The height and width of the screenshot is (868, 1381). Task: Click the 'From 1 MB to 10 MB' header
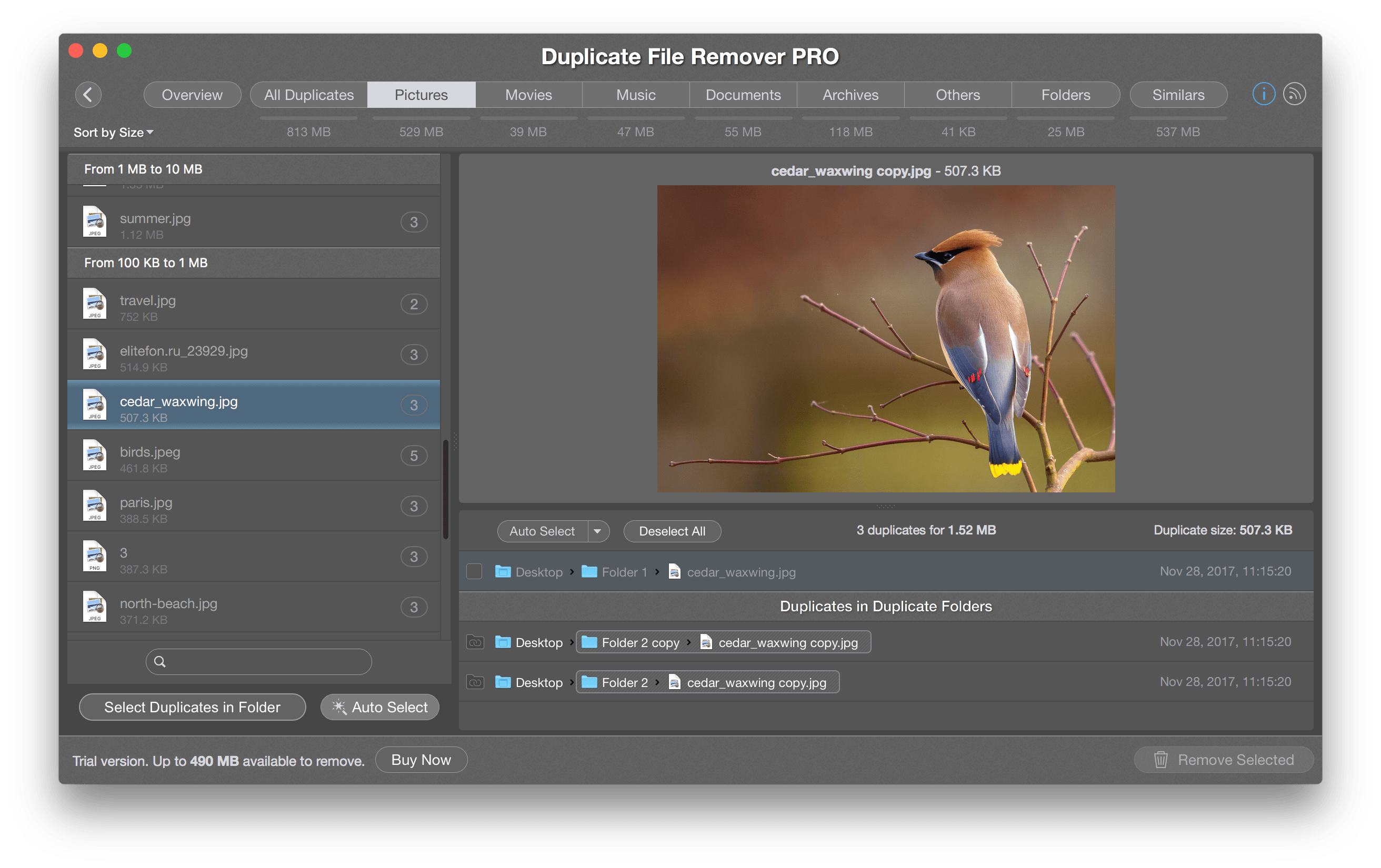tap(254, 169)
